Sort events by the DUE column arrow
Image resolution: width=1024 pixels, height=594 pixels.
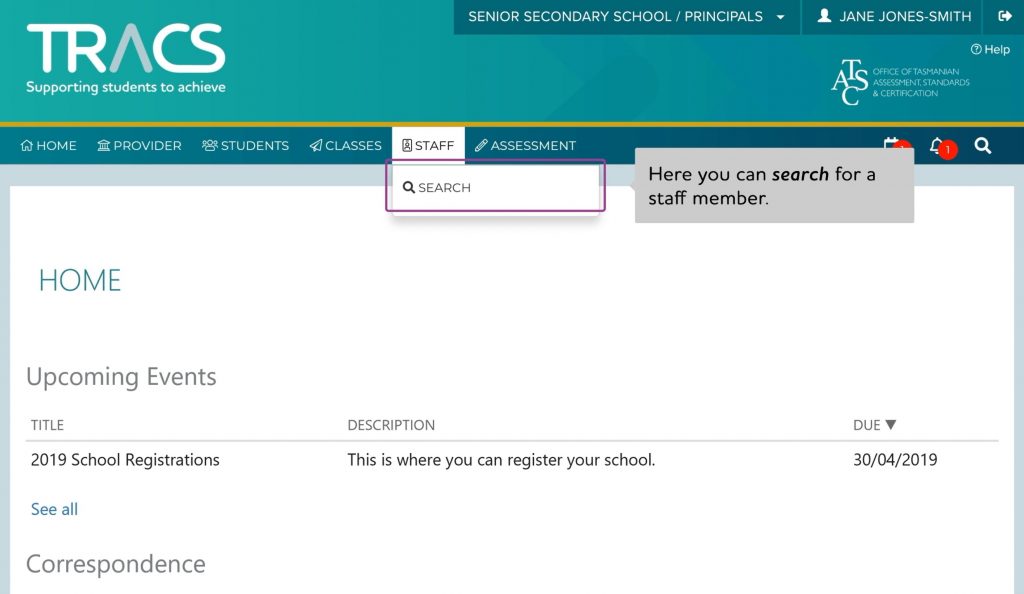(x=891, y=424)
